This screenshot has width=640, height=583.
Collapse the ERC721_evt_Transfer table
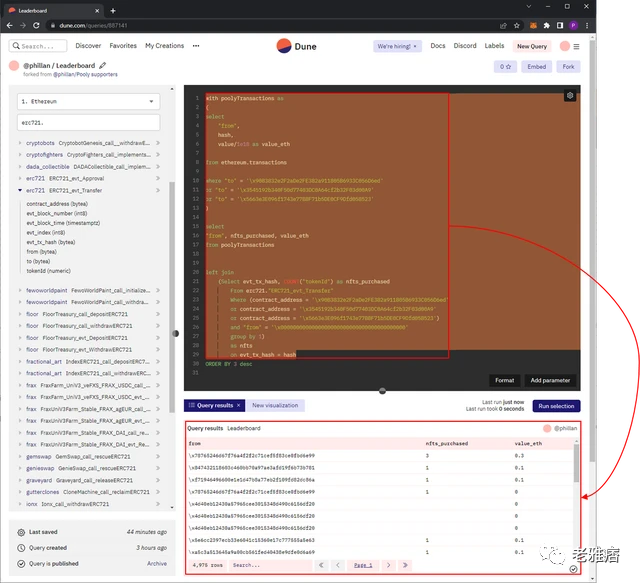[x=20, y=190]
